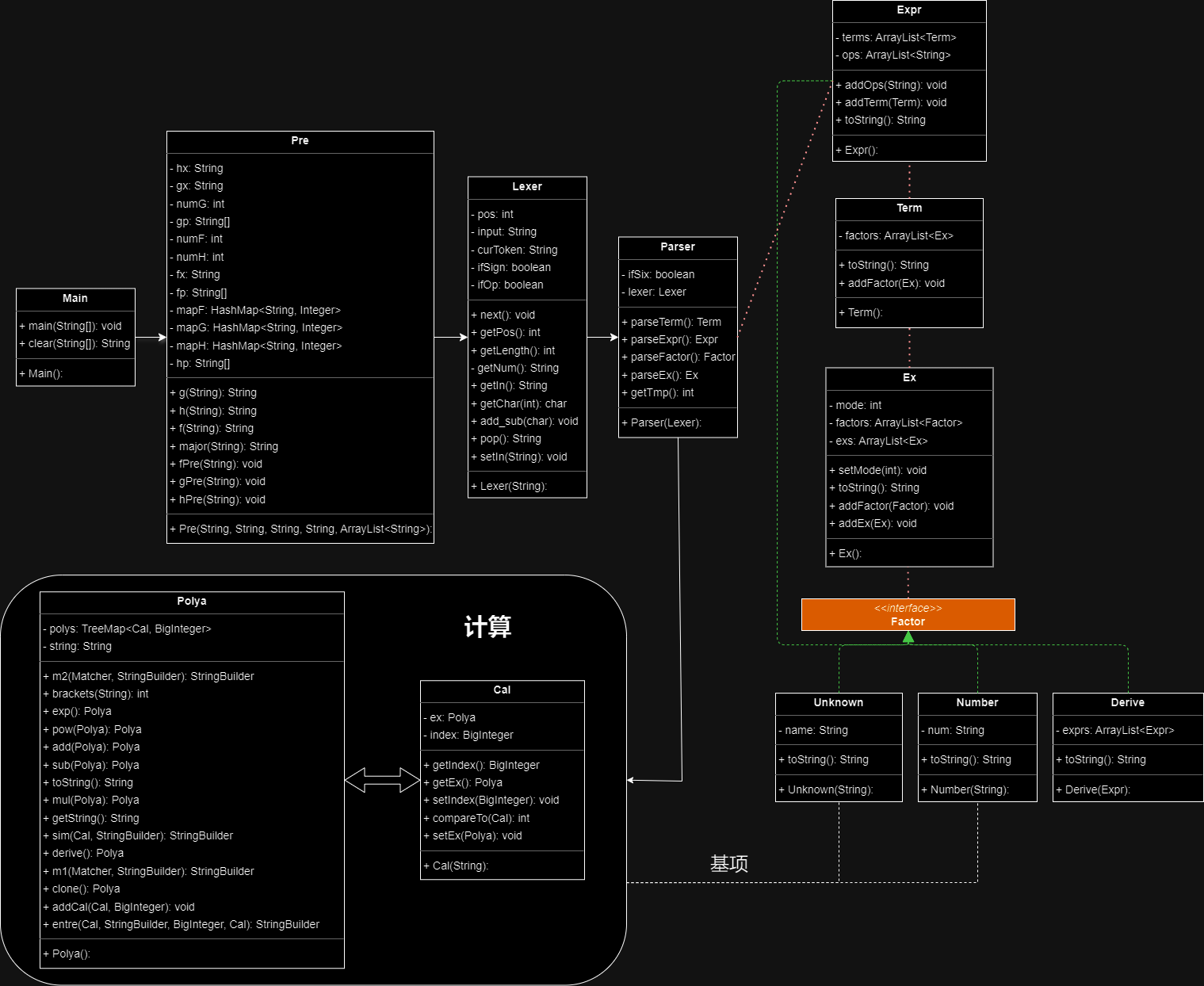Click the mapF HashMap field in Pre
Viewport: 1204px width, 986px height.
255,310
